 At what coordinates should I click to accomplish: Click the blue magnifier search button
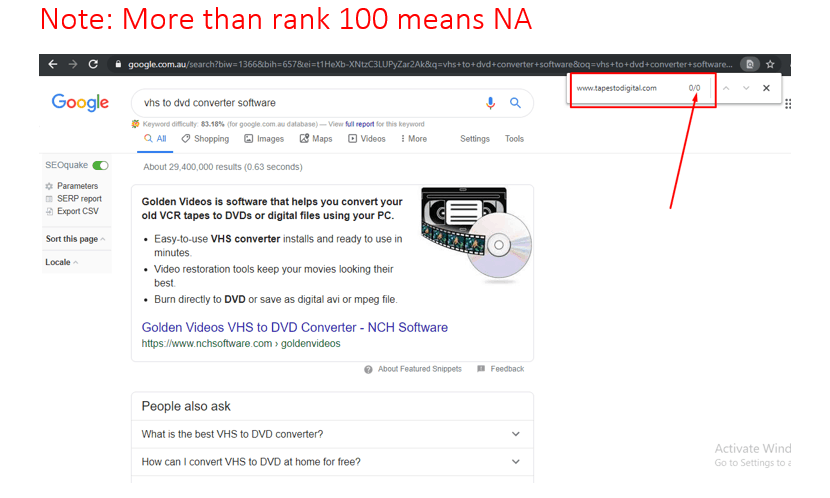click(515, 103)
